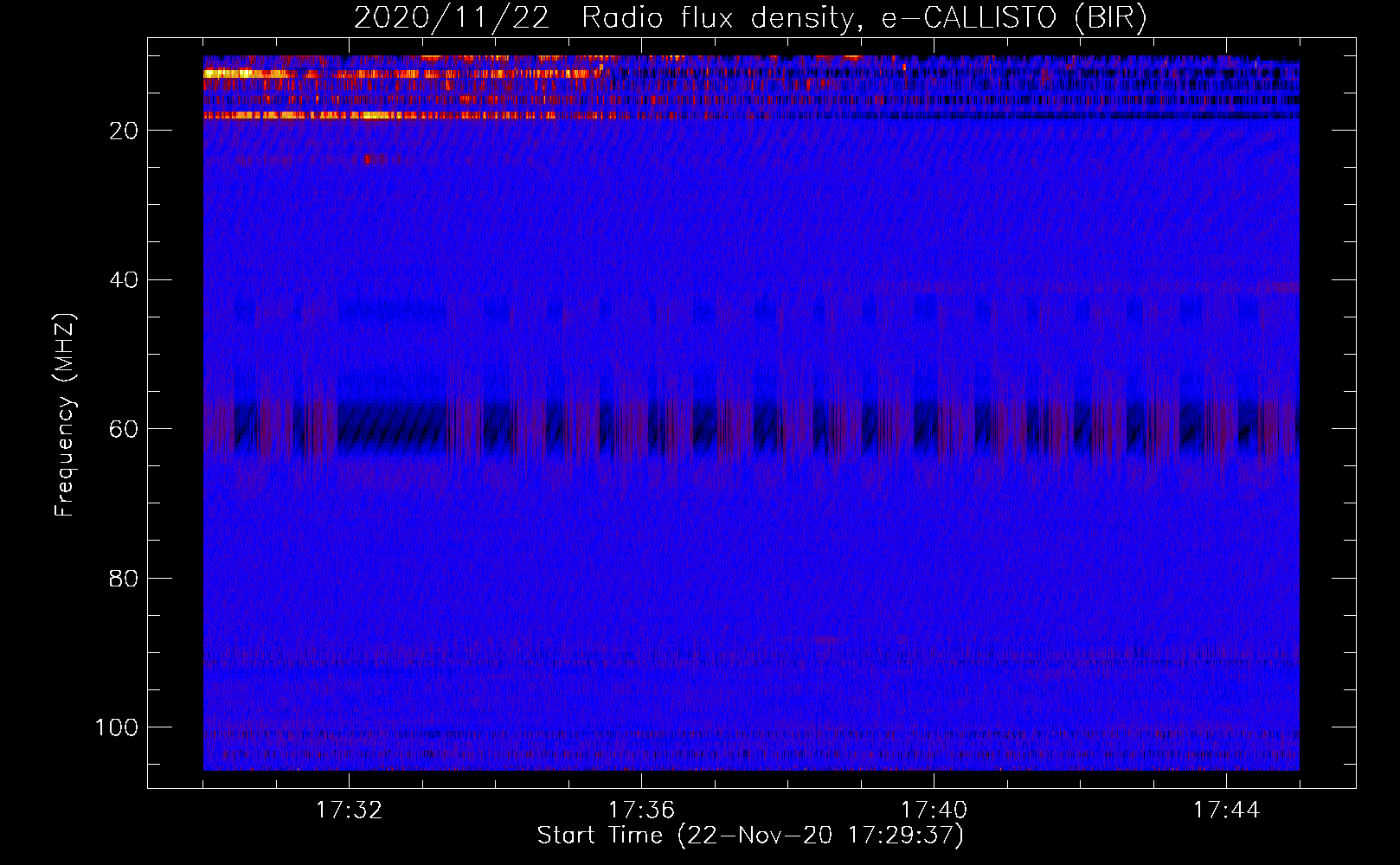Click the 80 frequency tick label

pyautogui.click(x=124, y=579)
